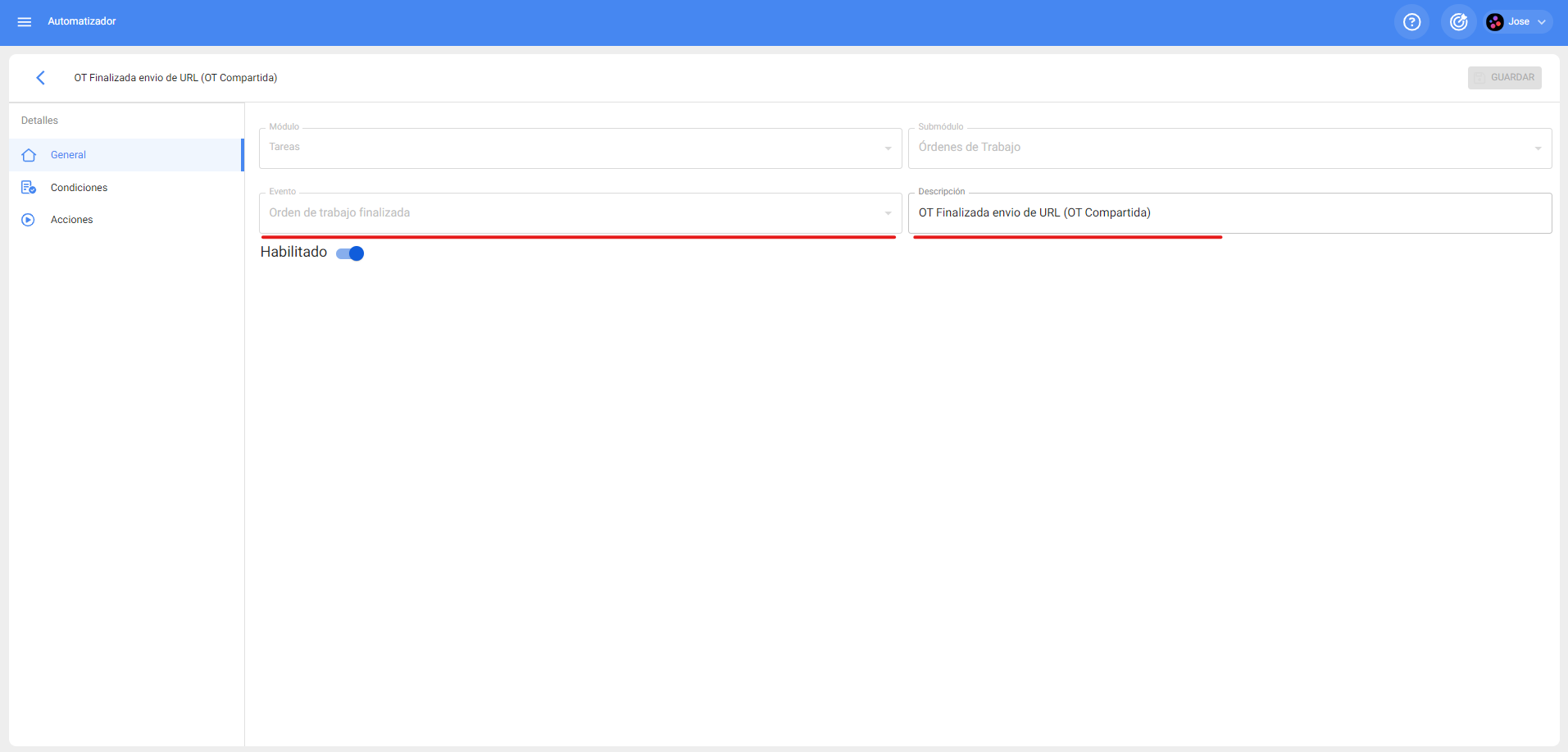
Task: Click Jose's user avatar picture
Action: 1495,22
